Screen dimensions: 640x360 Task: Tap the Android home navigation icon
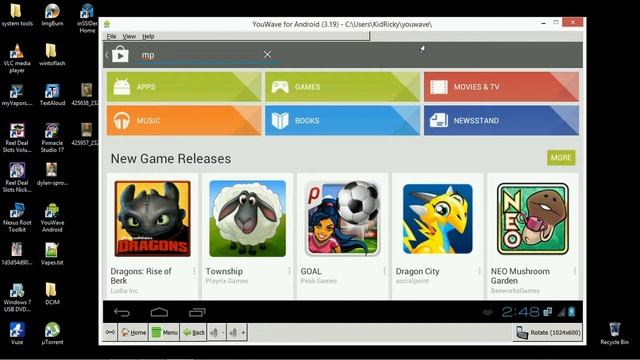click(x=159, y=312)
